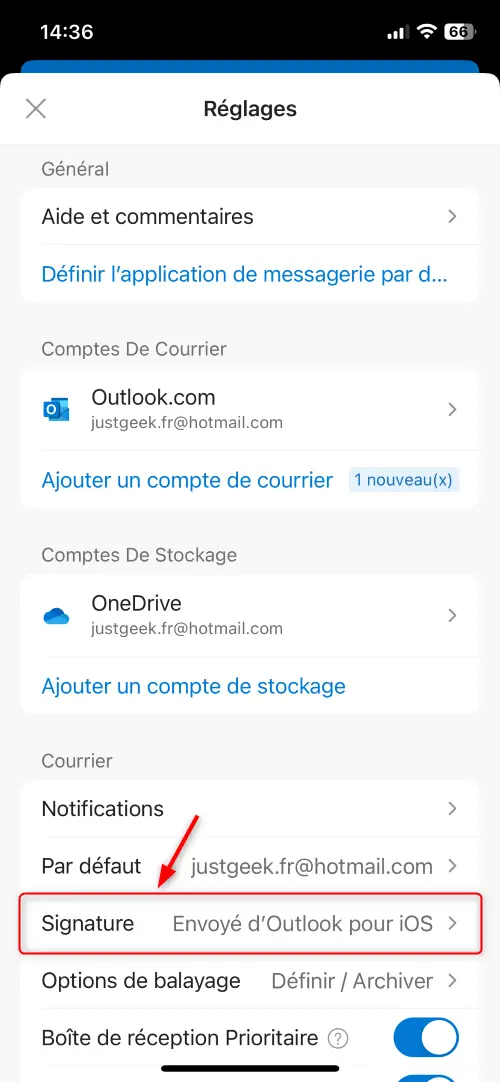Tap the Wi-Fi icon in status bar
The height and width of the screenshot is (1082, 500).
pos(428,31)
